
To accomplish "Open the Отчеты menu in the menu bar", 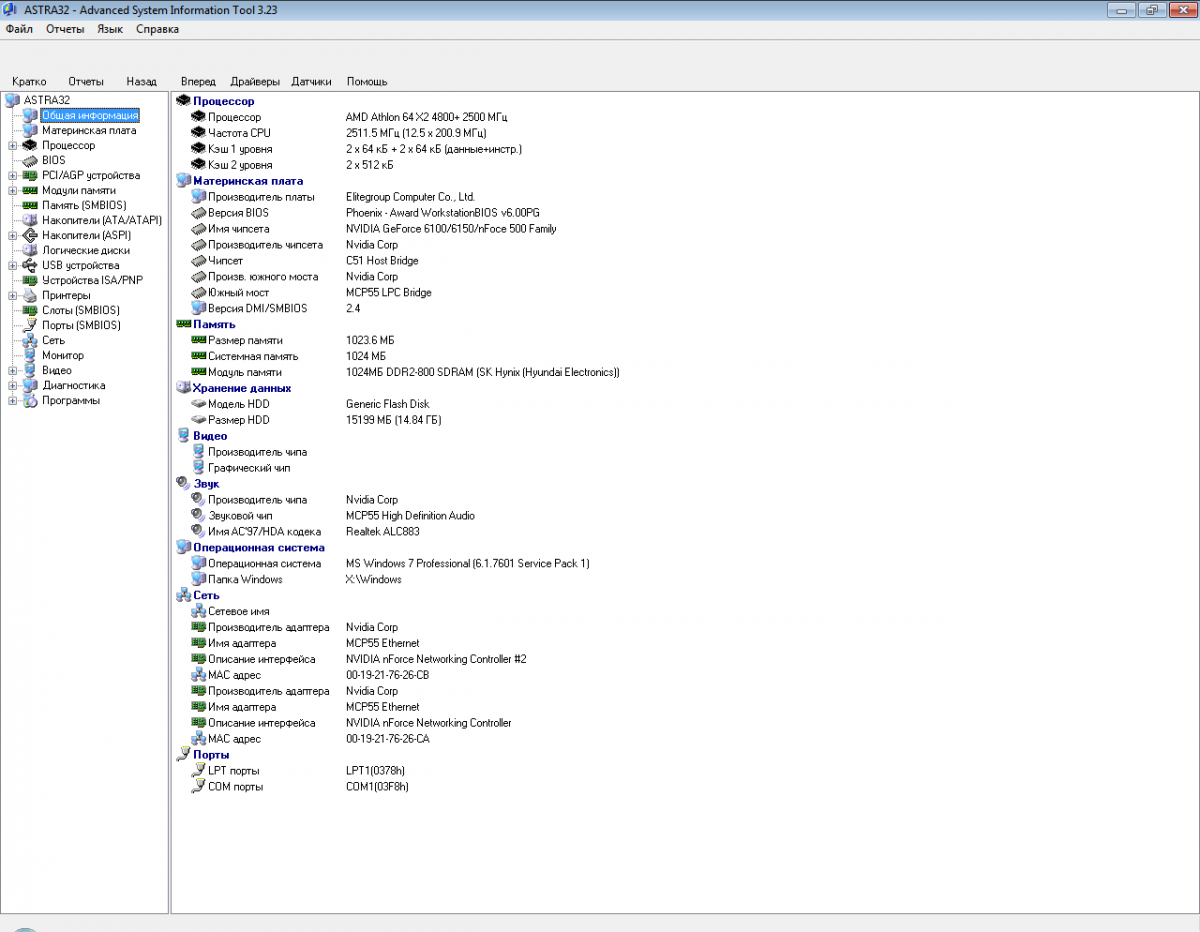I will [65, 29].
